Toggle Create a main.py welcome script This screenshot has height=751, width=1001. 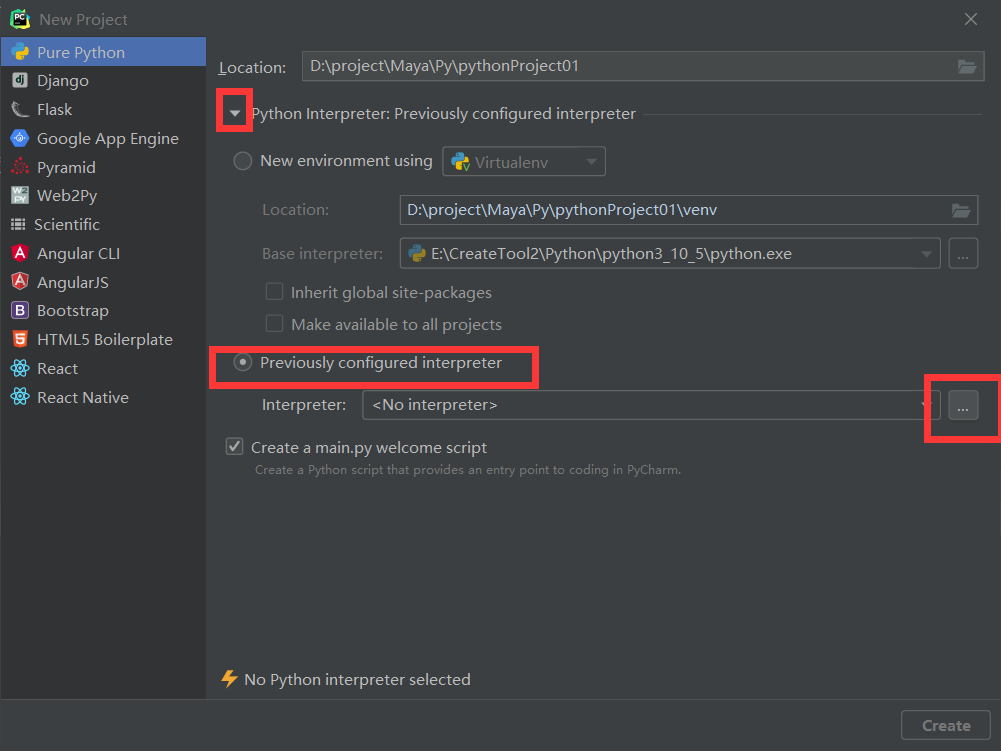(x=235, y=447)
